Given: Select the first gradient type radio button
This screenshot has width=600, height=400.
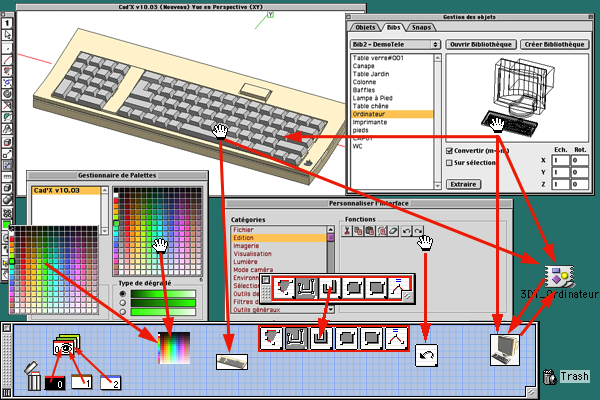Looking at the screenshot, I should click(x=124, y=293).
